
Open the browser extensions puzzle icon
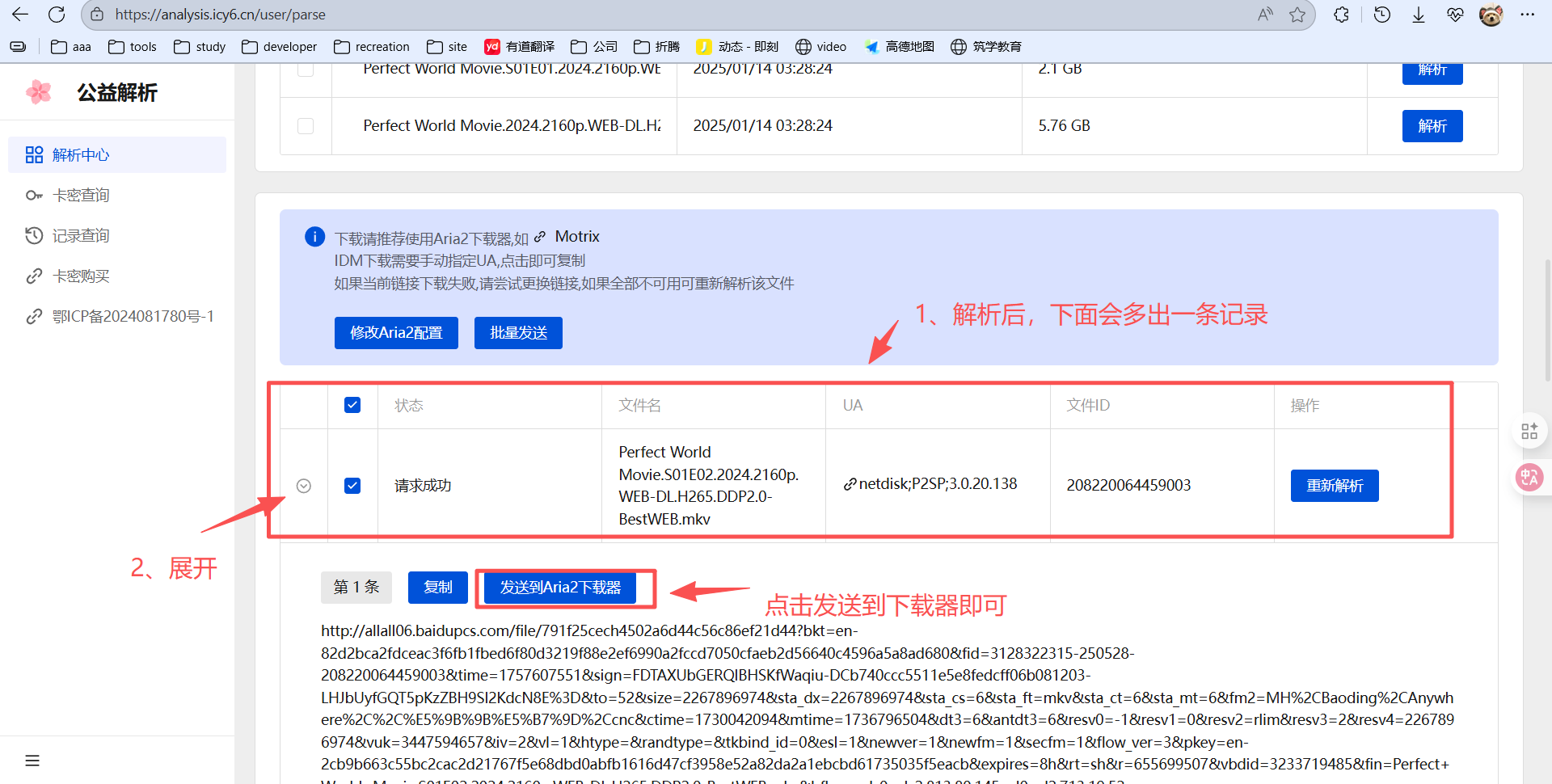point(1342,15)
